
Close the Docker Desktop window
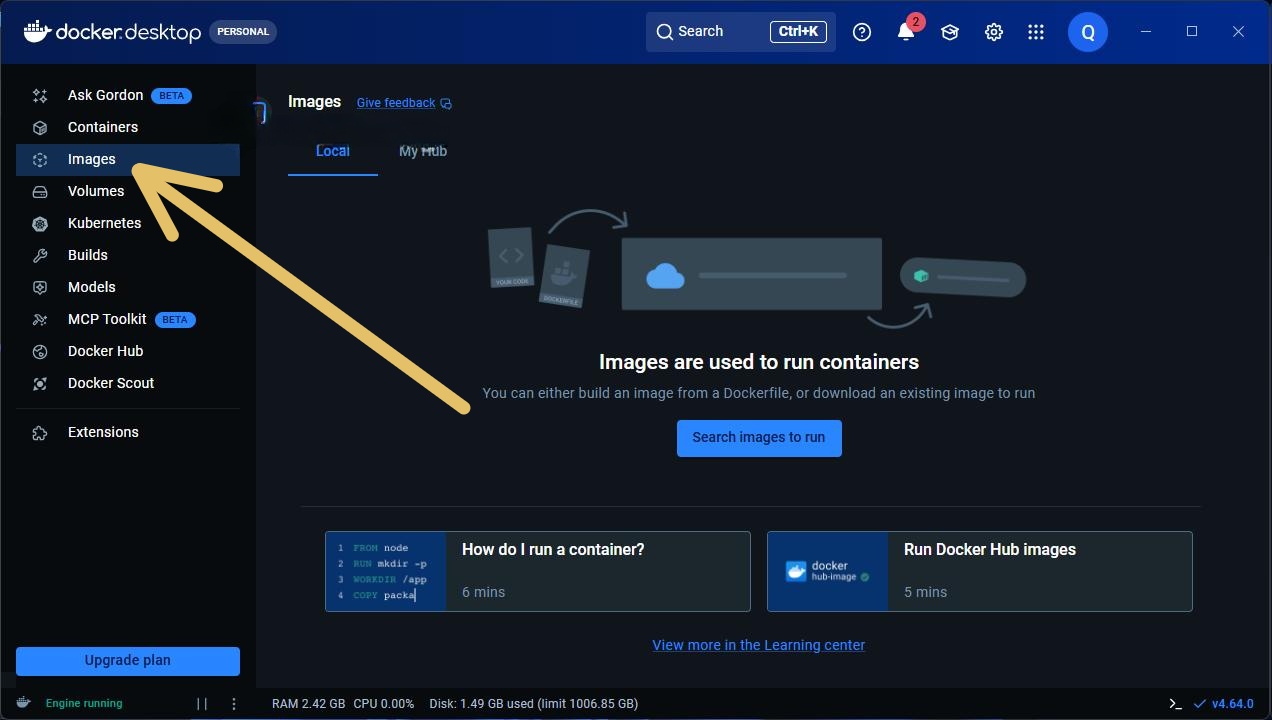pos(1238,32)
